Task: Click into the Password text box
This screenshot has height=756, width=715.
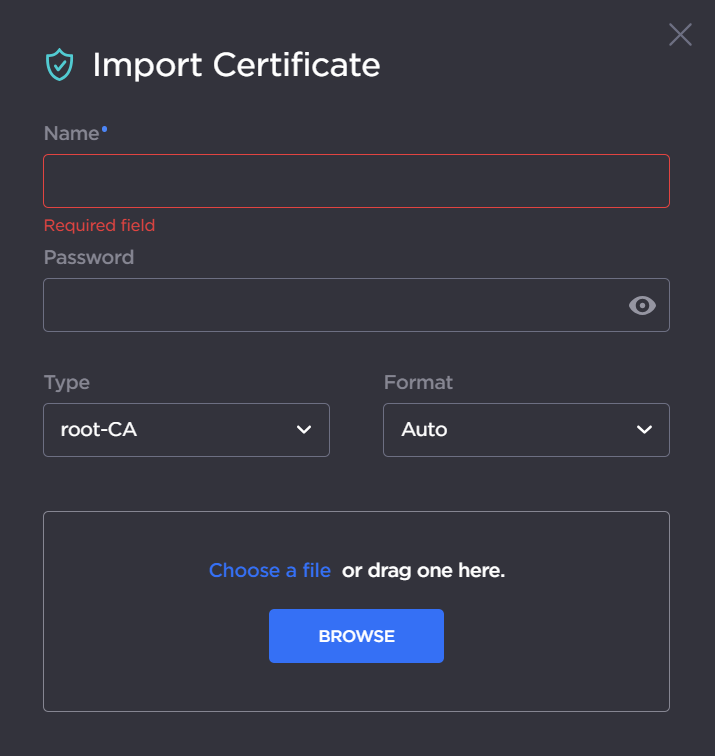Action: click(330, 305)
